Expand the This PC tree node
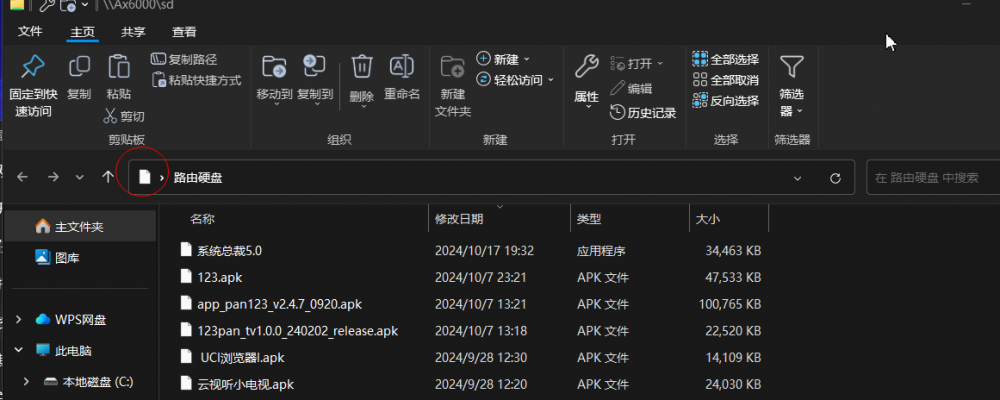Image resolution: width=1000 pixels, height=400 pixels. pos(20,351)
